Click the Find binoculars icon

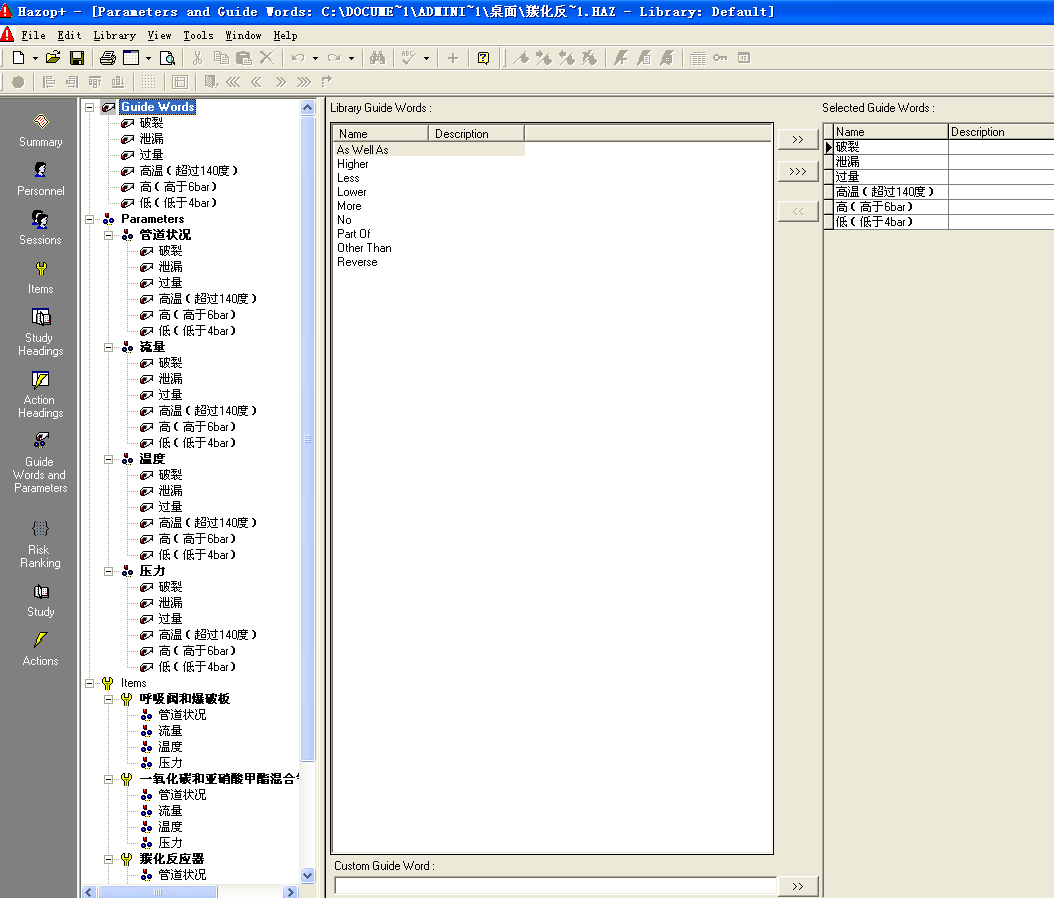tap(378, 58)
